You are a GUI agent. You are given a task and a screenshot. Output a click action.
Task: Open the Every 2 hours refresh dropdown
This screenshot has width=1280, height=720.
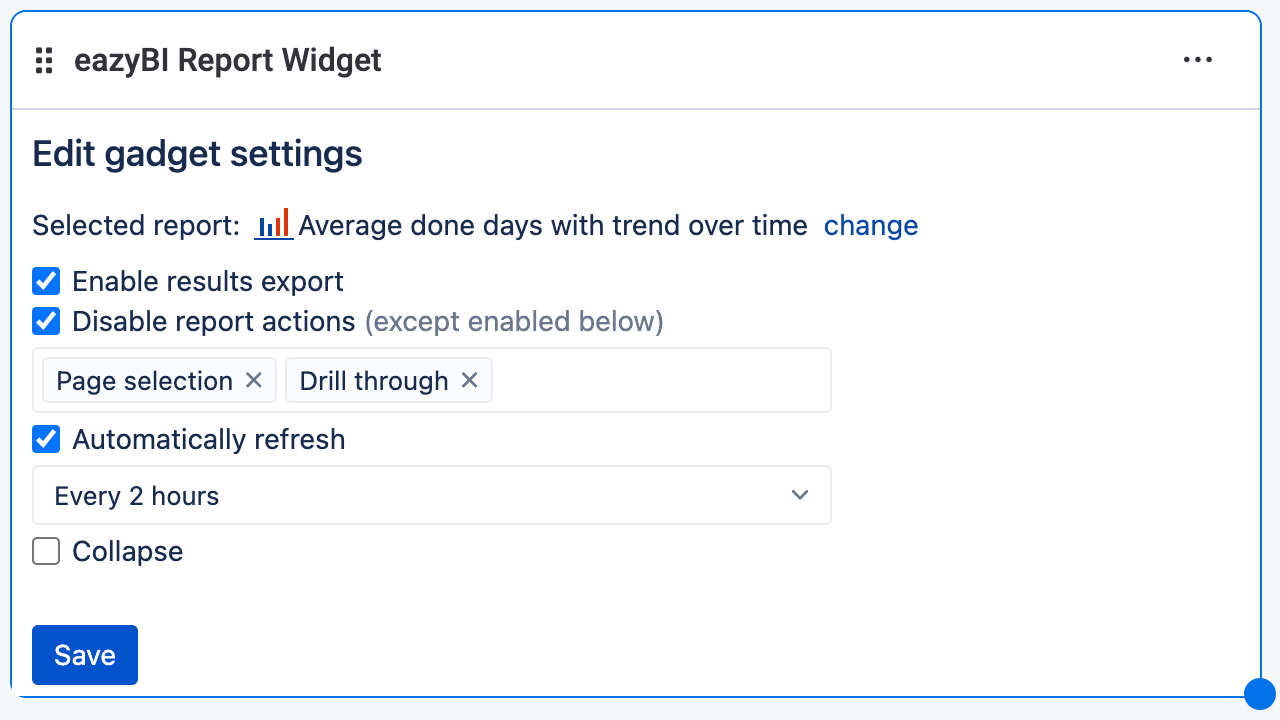click(x=432, y=494)
